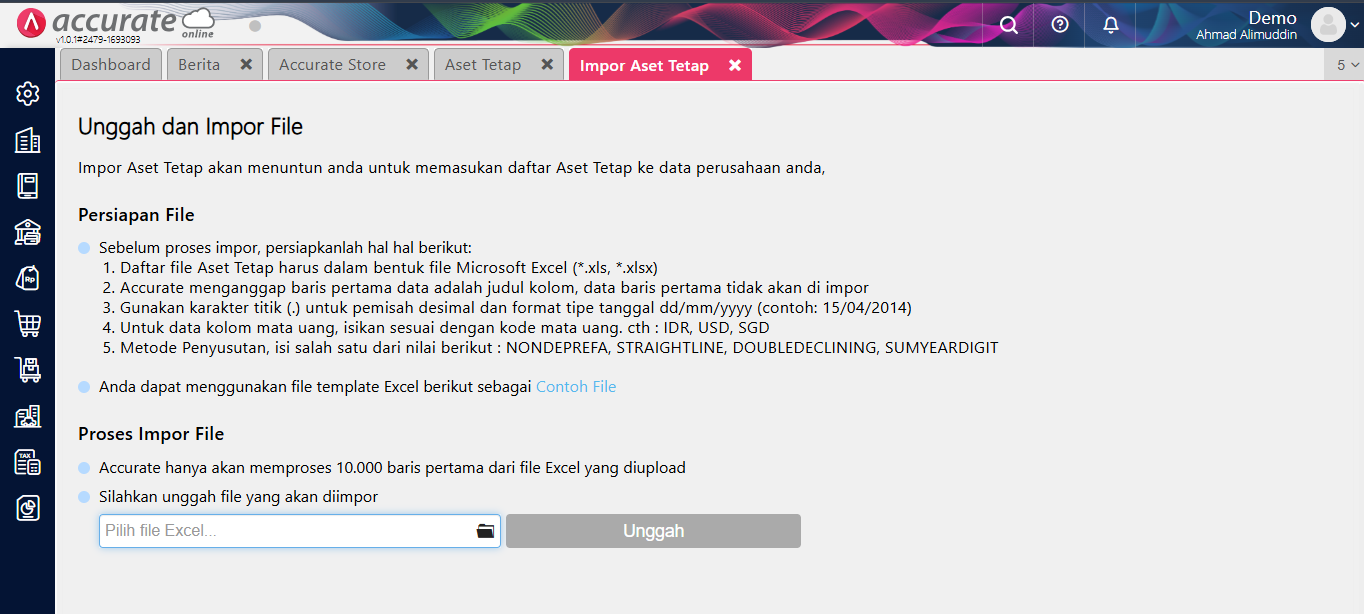Screen dimensions: 1364x614
Task: Open the help question mark icon
Action: click(1060, 24)
